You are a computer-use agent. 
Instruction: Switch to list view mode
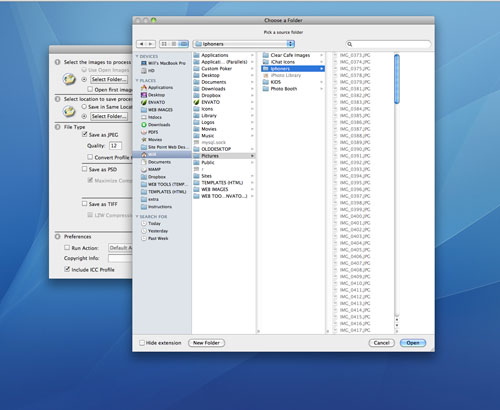pos(174,44)
